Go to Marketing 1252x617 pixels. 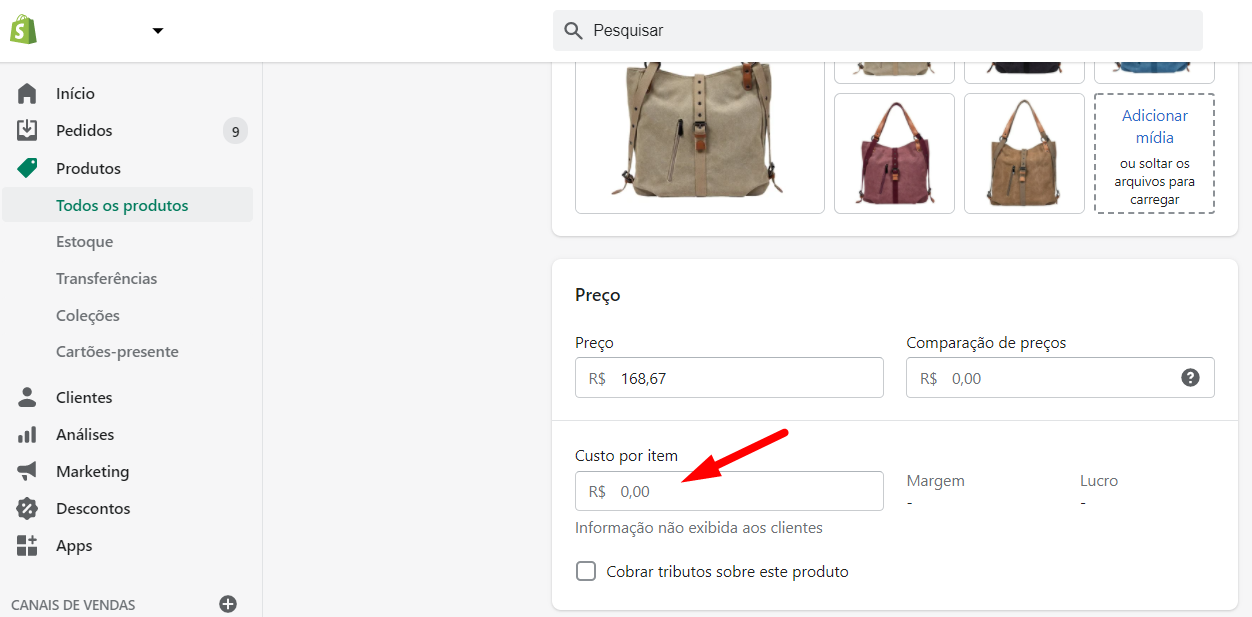click(93, 472)
